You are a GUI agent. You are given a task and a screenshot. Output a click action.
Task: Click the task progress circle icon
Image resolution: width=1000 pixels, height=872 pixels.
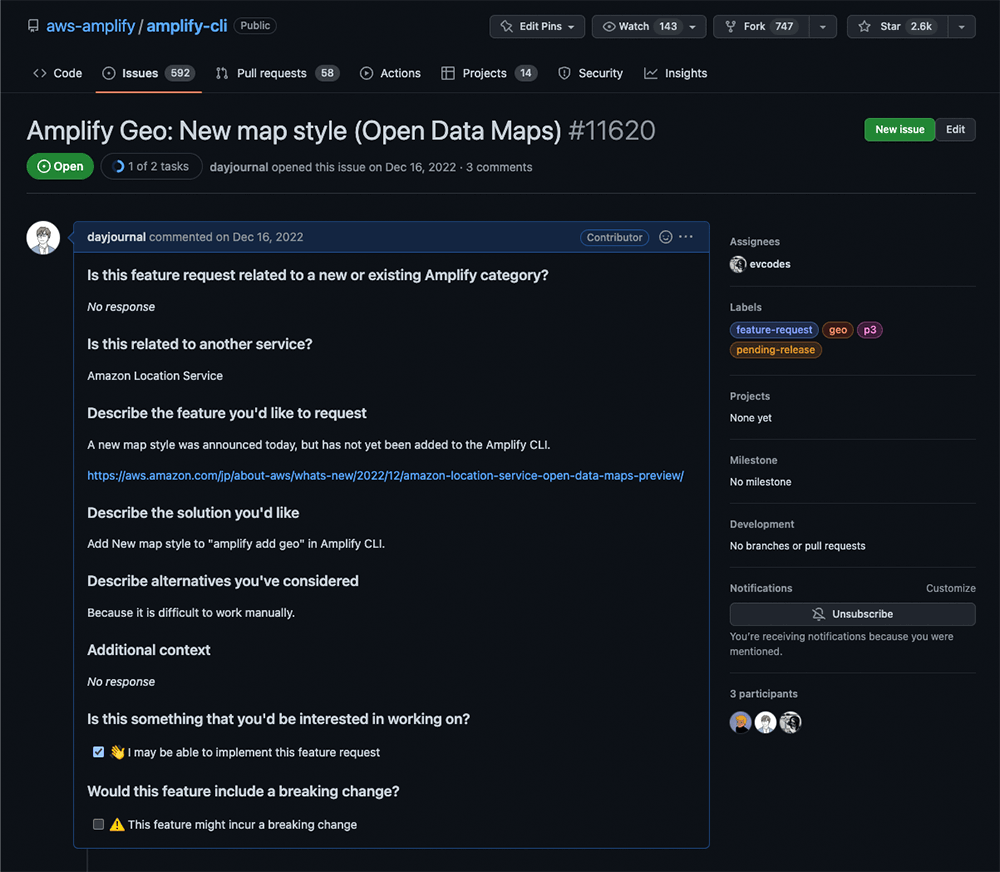tap(118, 166)
